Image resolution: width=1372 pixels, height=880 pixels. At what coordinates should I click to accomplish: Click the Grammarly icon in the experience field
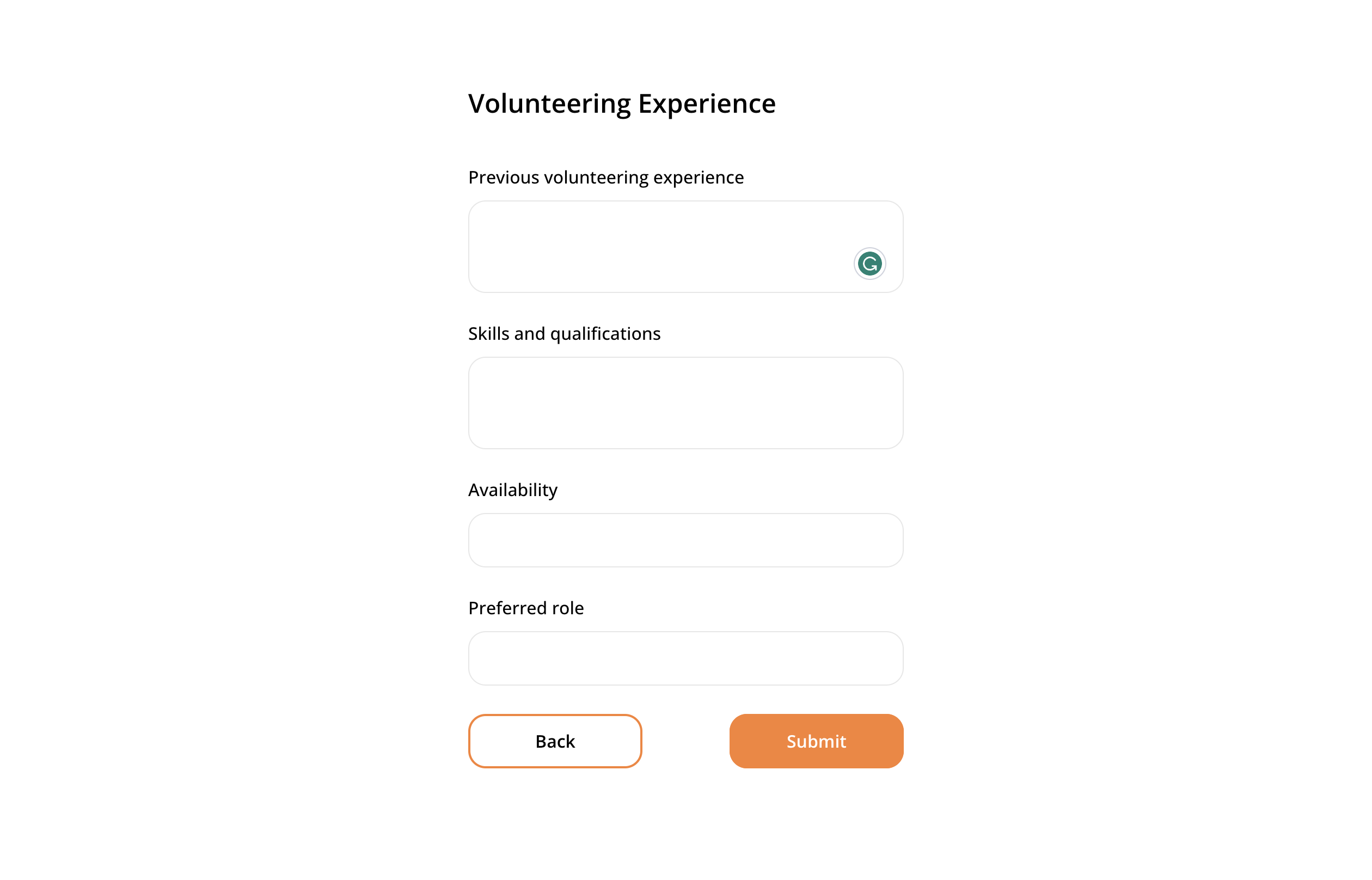[869, 263]
